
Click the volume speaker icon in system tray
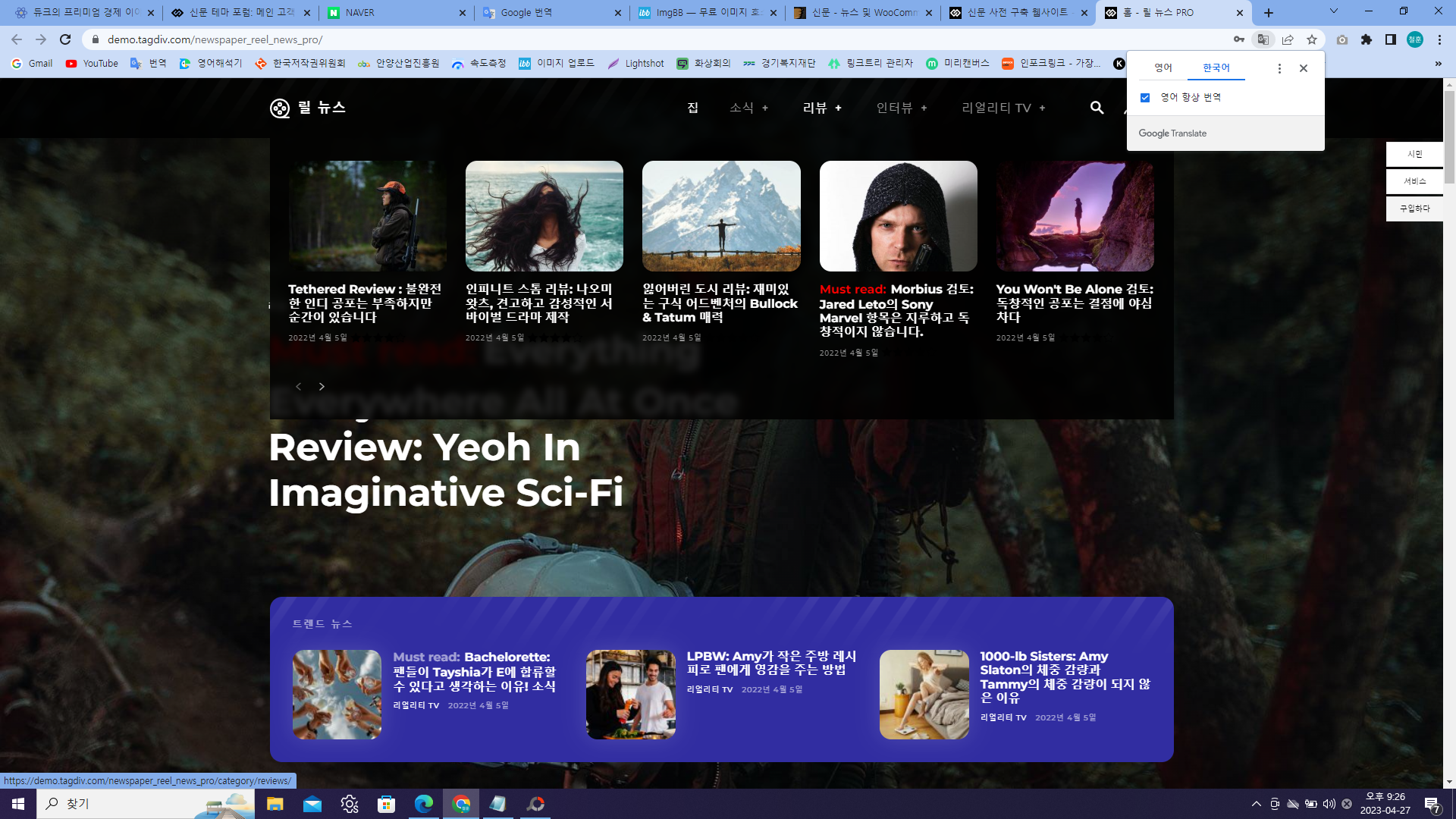point(1329,804)
